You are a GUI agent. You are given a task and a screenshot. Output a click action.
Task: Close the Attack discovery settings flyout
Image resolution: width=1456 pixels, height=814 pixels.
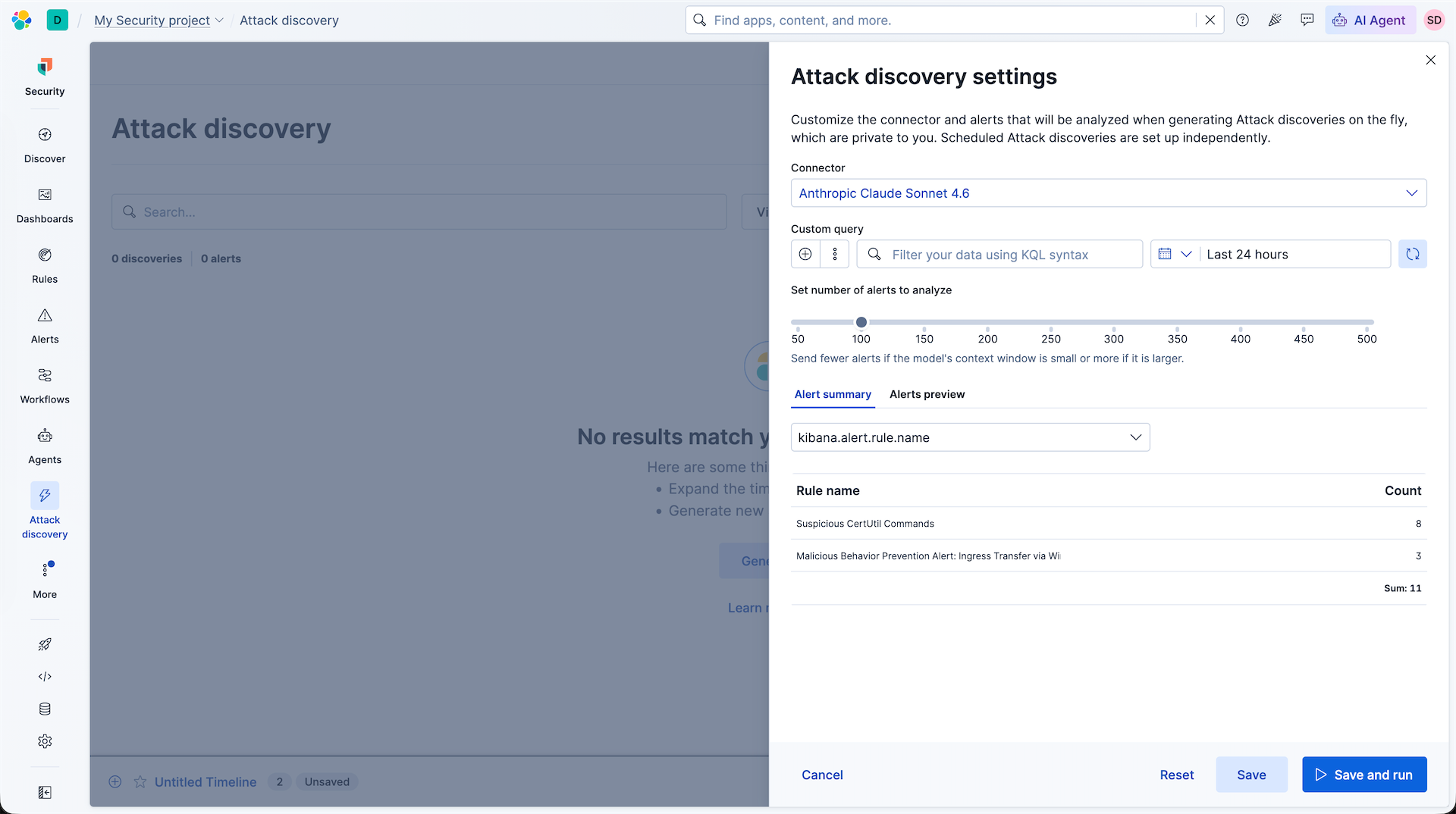coord(1431,60)
